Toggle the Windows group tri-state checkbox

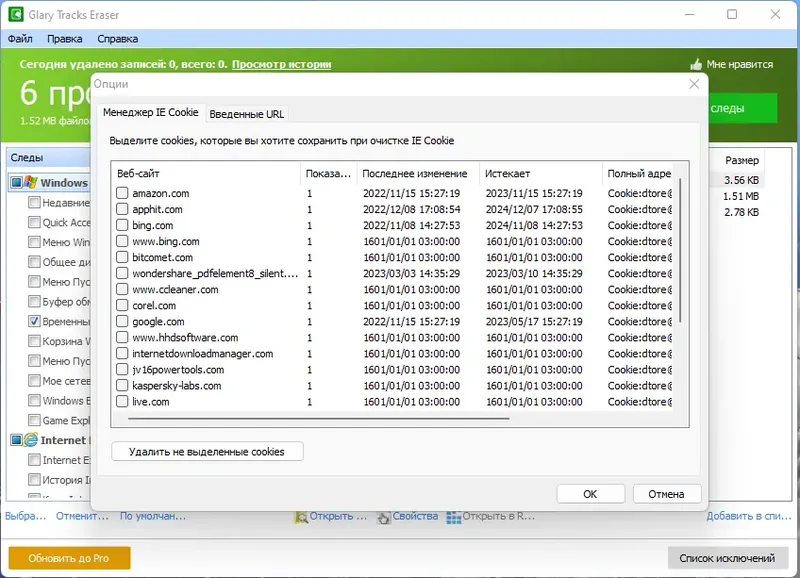pos(16,183)
